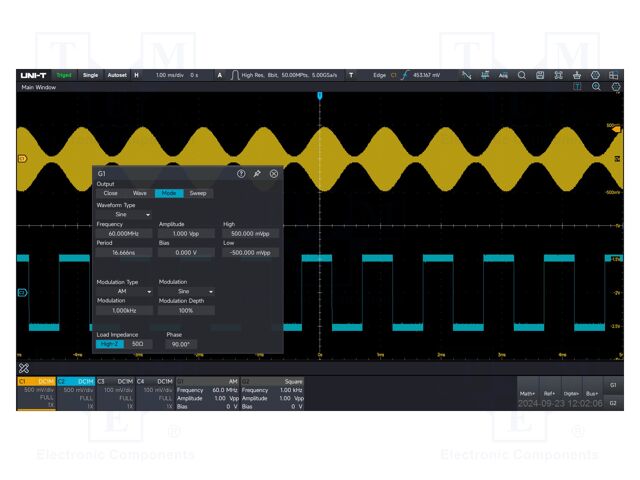Image resolution: width=640 pixels, height=480 pixels.
Task: Click the help question mark in G1 dialog
Action: click(241, 173)
